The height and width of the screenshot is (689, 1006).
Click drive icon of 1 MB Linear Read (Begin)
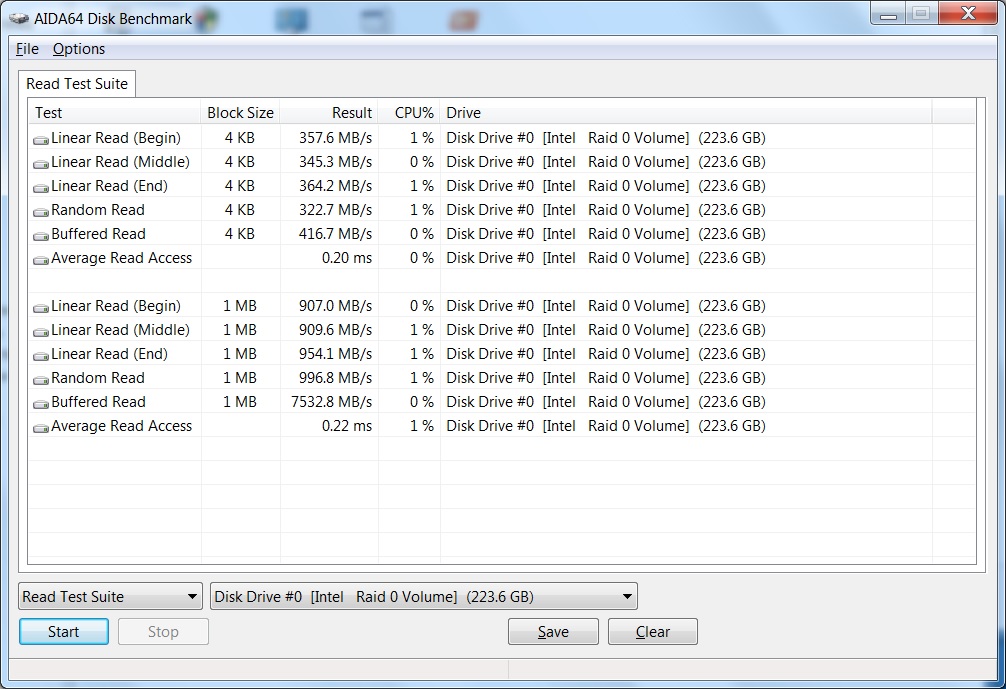coord(41,307)
